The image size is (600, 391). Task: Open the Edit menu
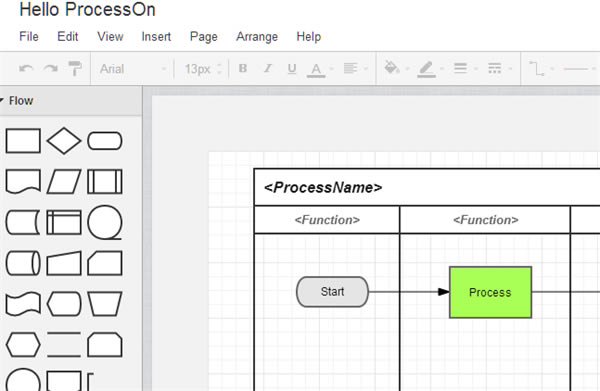(68, 37)
